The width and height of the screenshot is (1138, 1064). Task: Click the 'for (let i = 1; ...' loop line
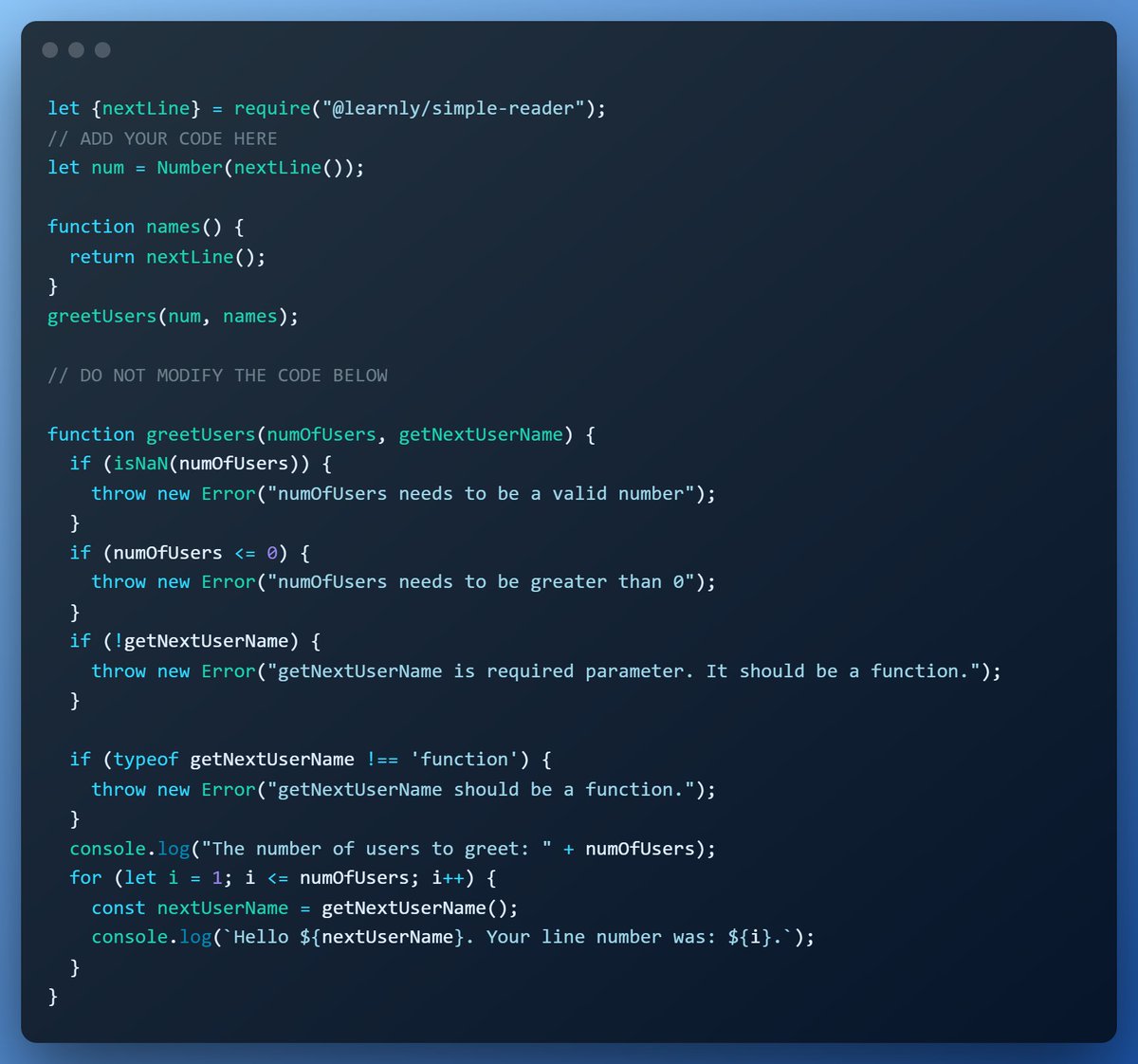[284, 878]
